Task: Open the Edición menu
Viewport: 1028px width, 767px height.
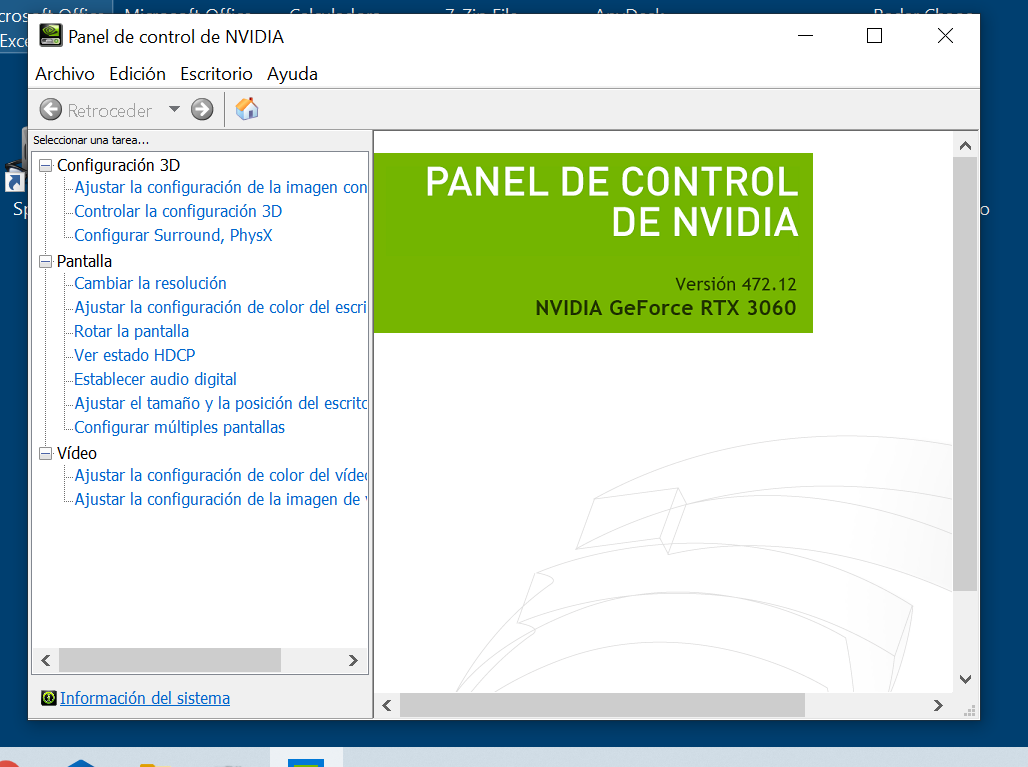Action: [137, 74]
